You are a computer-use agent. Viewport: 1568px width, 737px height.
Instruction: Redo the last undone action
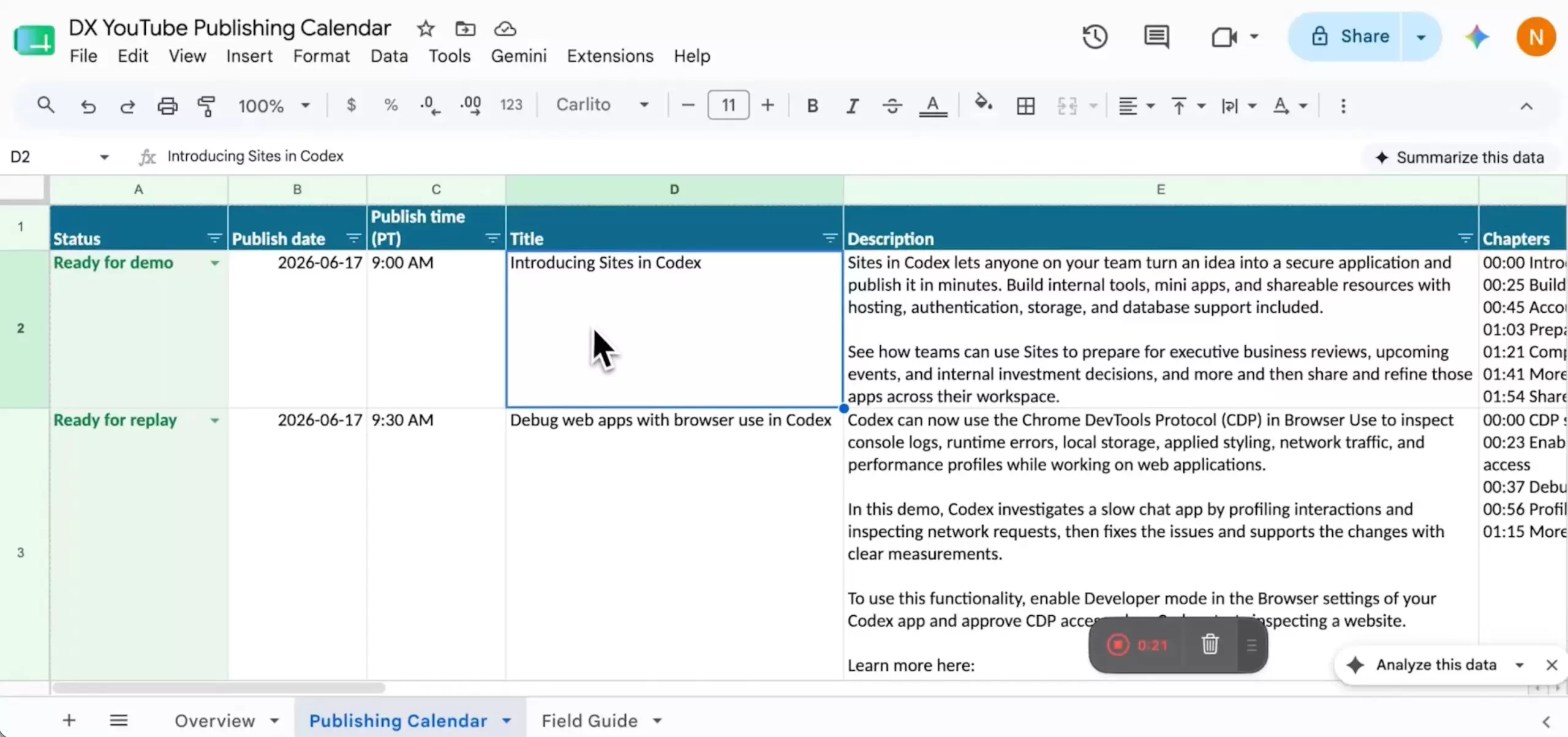click(127, 107)
